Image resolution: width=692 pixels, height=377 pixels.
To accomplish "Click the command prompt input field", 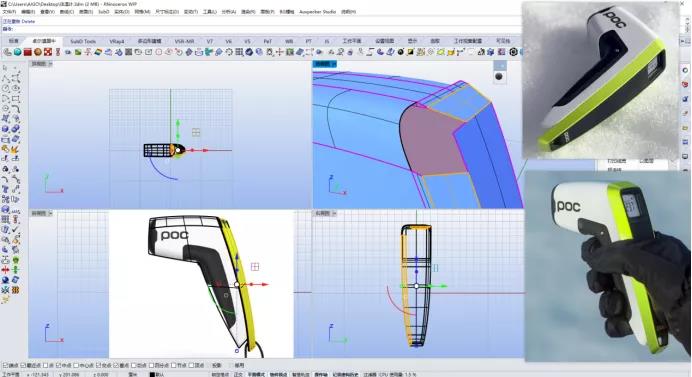I will [x=265, y=29].
